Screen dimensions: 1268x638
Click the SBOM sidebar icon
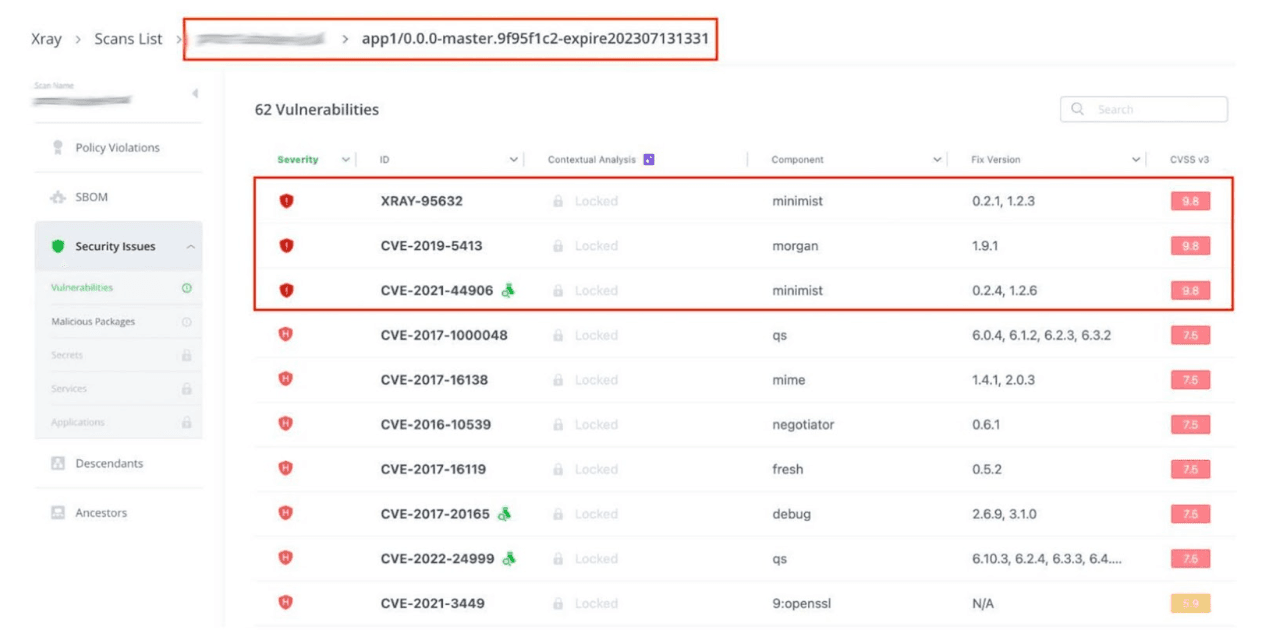tap(58, 198)
